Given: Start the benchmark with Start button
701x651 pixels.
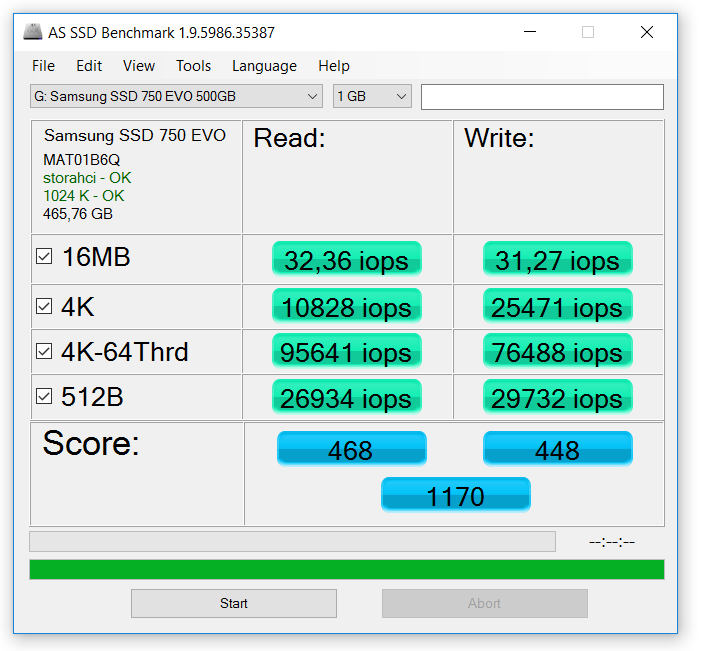Looking at the screenshot, I should 234,603.
